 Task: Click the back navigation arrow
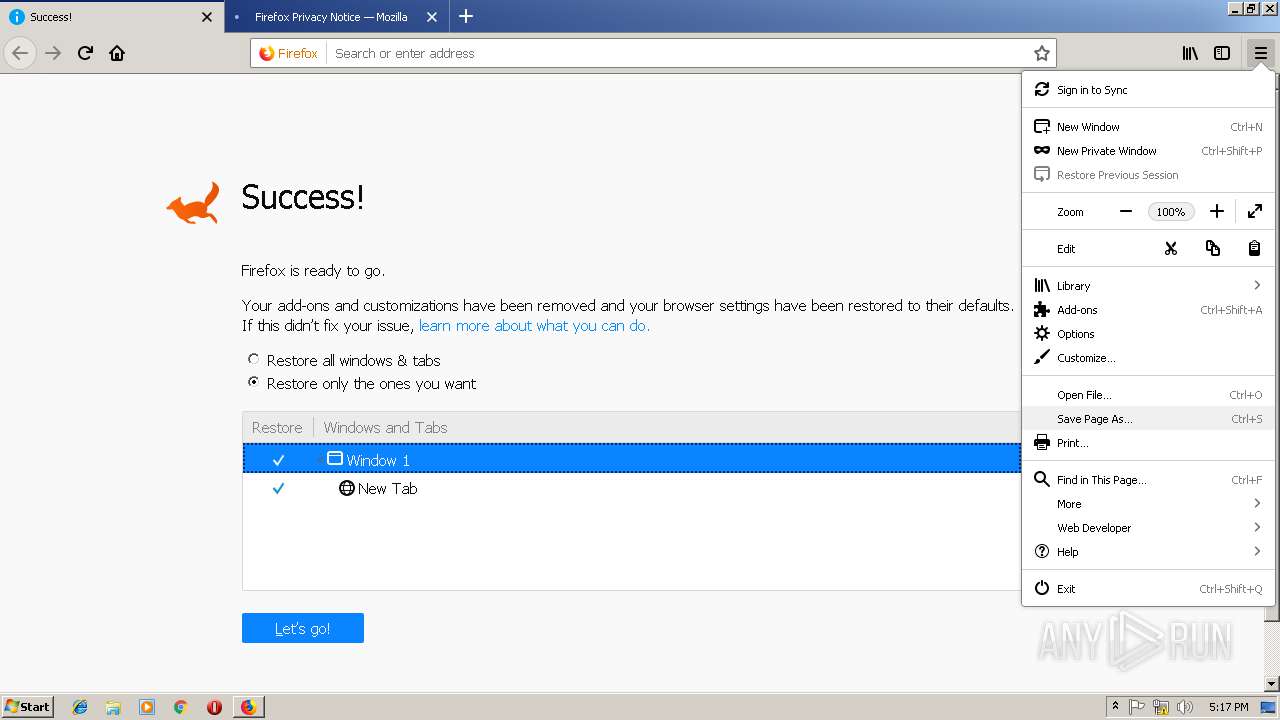[x=20, y=53]
